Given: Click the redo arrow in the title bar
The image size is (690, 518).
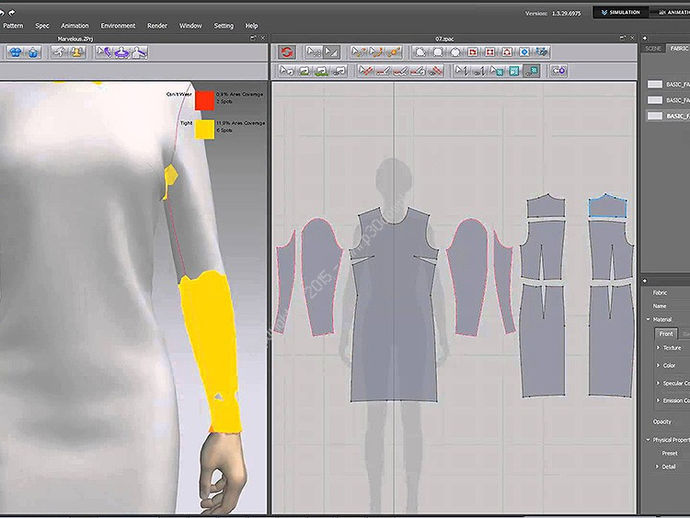Looking at the screenshot, I should tap(12, 13).
